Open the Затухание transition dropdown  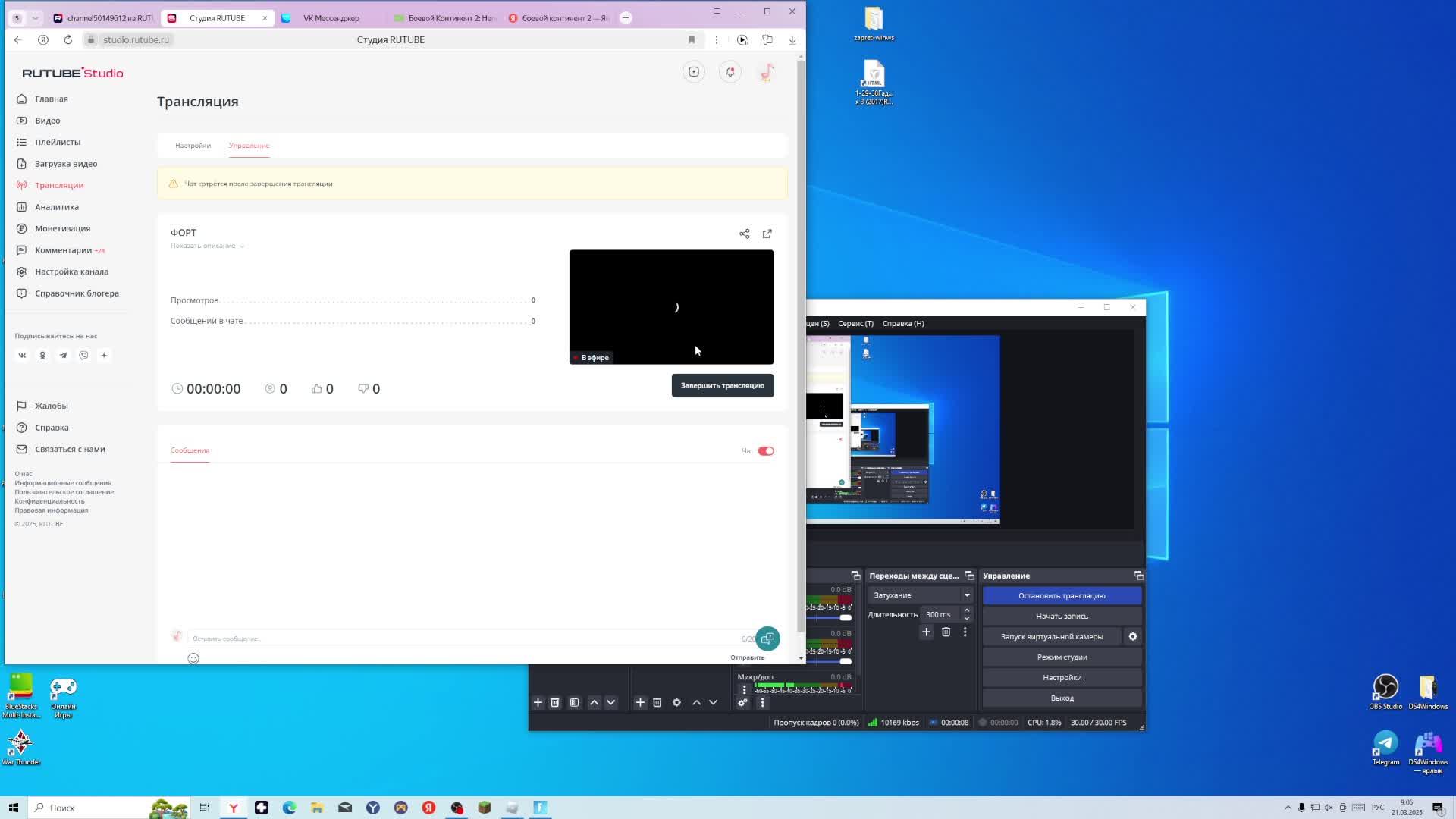coord(921,595)
